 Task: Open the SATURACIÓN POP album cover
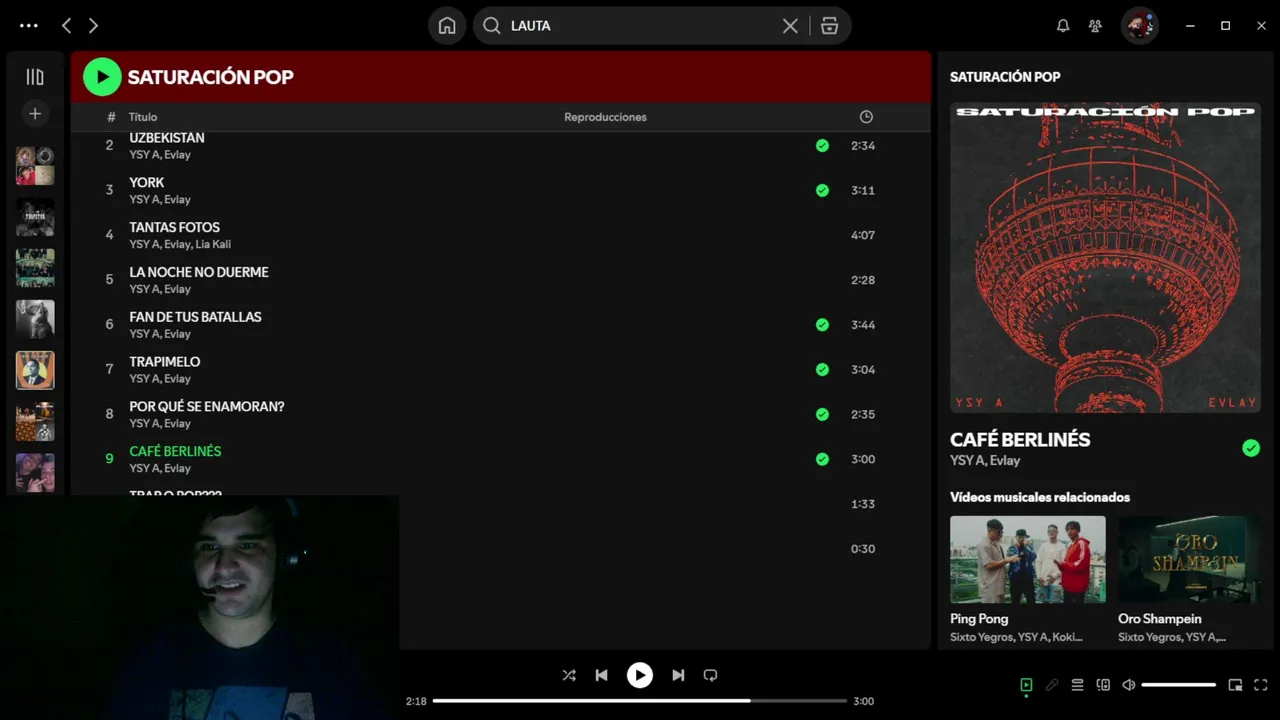[x=1105, y=257]
